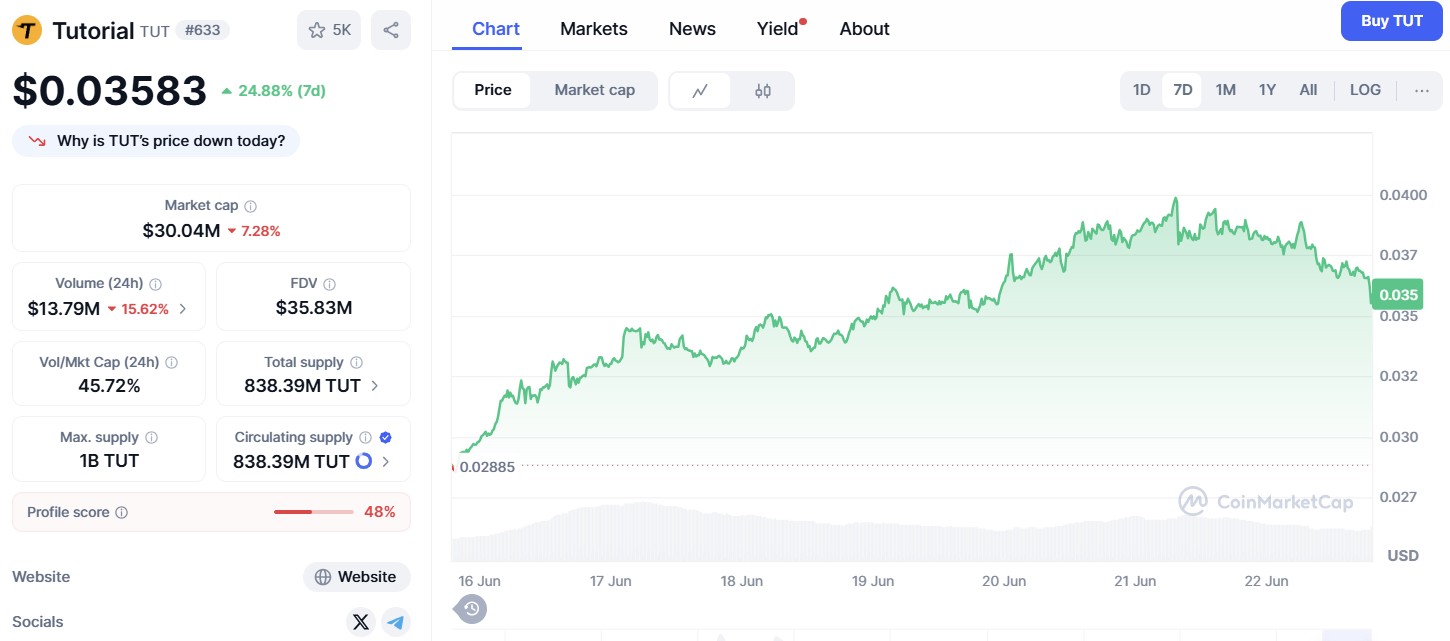Switch to line chart view icon
The width and height of the screenshot is (1450, 641).
click(x=700, y=91)
